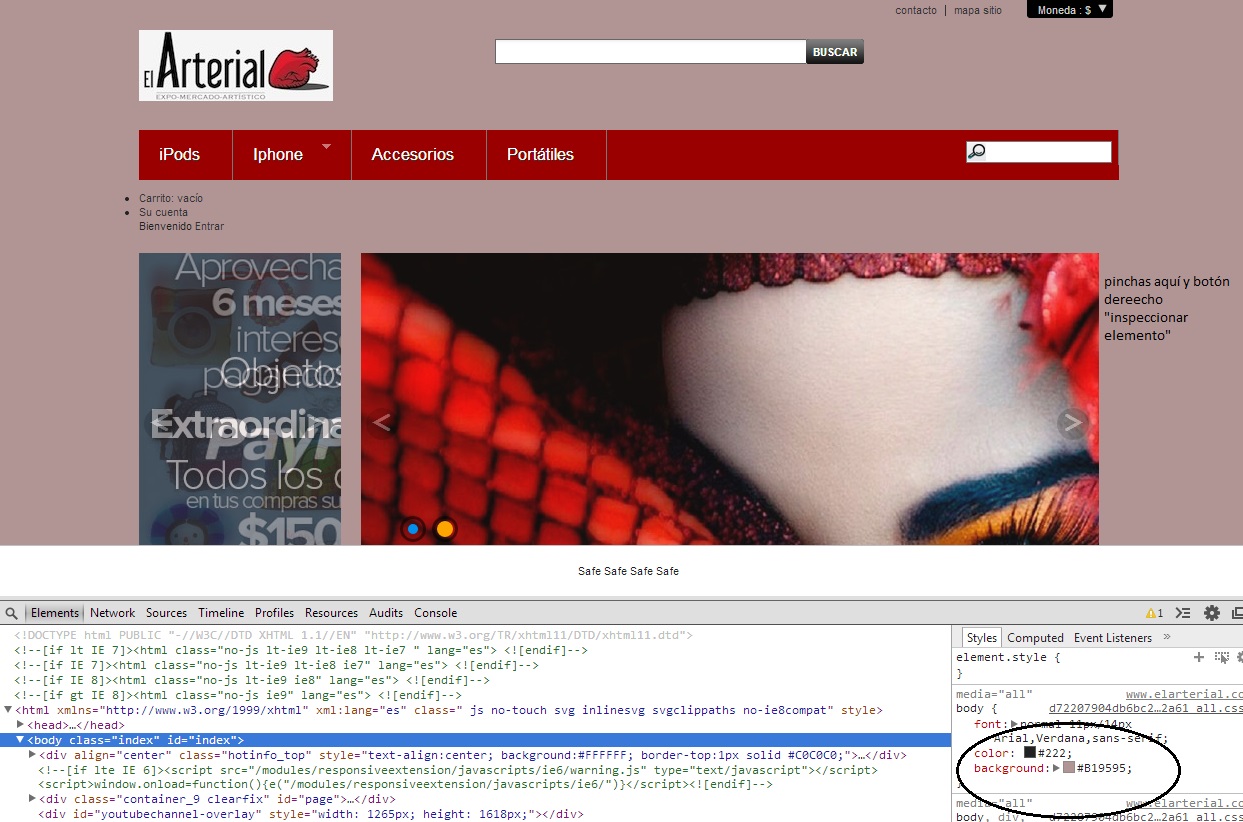Expand the background property triangle

[x=1056, y=768]
